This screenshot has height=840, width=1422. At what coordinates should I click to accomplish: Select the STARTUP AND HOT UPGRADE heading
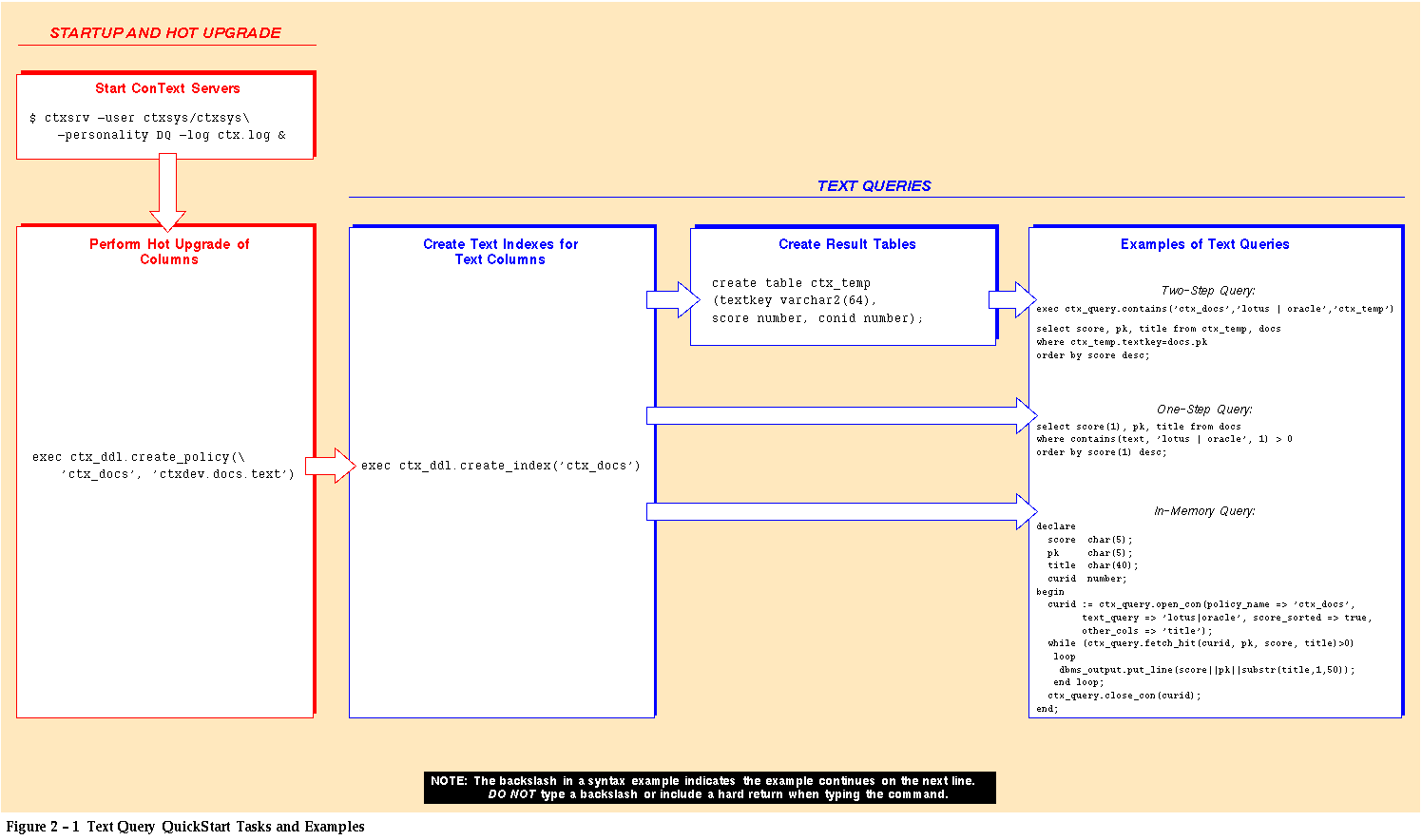(x=165, y=33)
